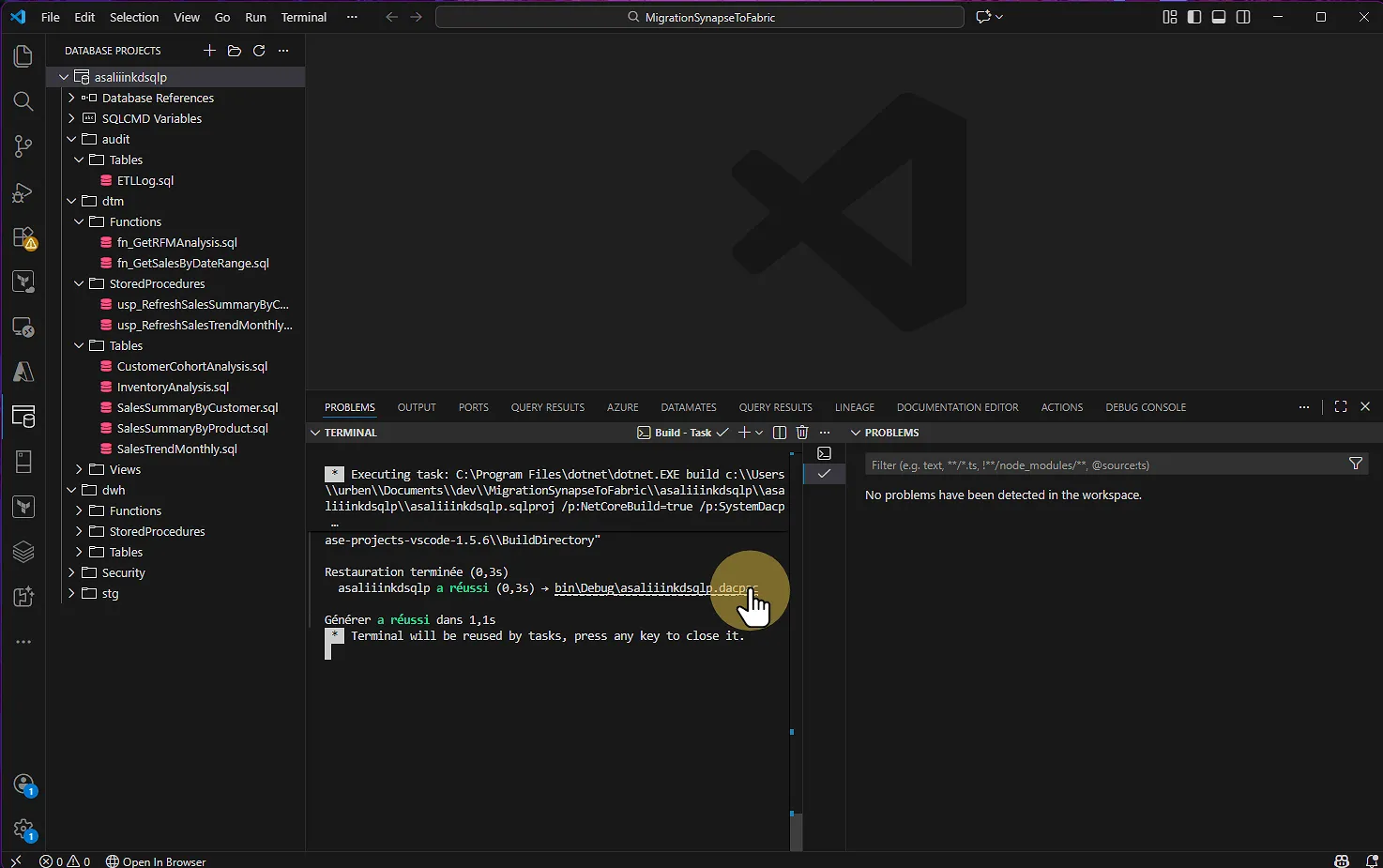Click Open In Browser in status bar
The height and width of the screenshot is (868, 1383).
click(x=156, y=861)
